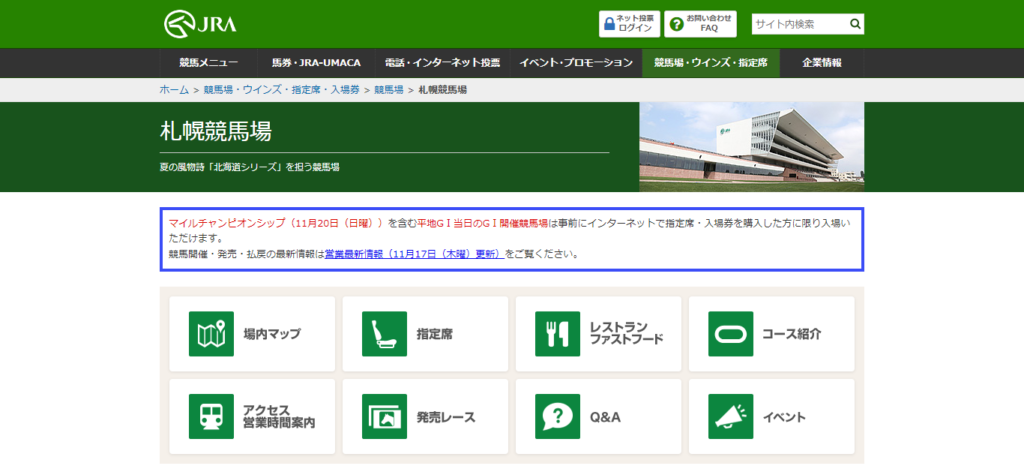The height and width of the screenshot is (469, 1024).
Task: Click the コース紹介 oval track icon
Action: (x=730, y=334)
